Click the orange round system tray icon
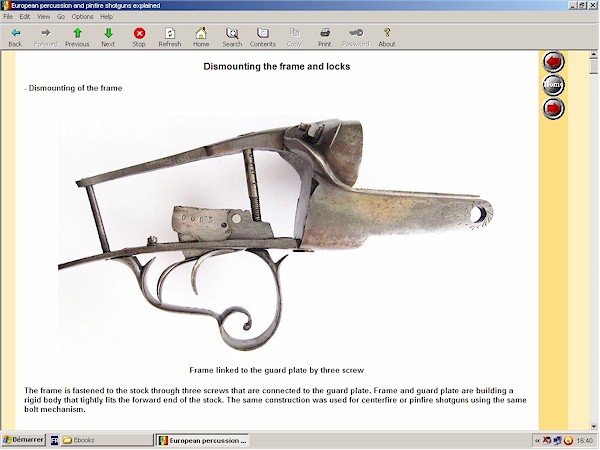This screenshot has width=600, height=450. pyautogui.click(x=568, y=441)
